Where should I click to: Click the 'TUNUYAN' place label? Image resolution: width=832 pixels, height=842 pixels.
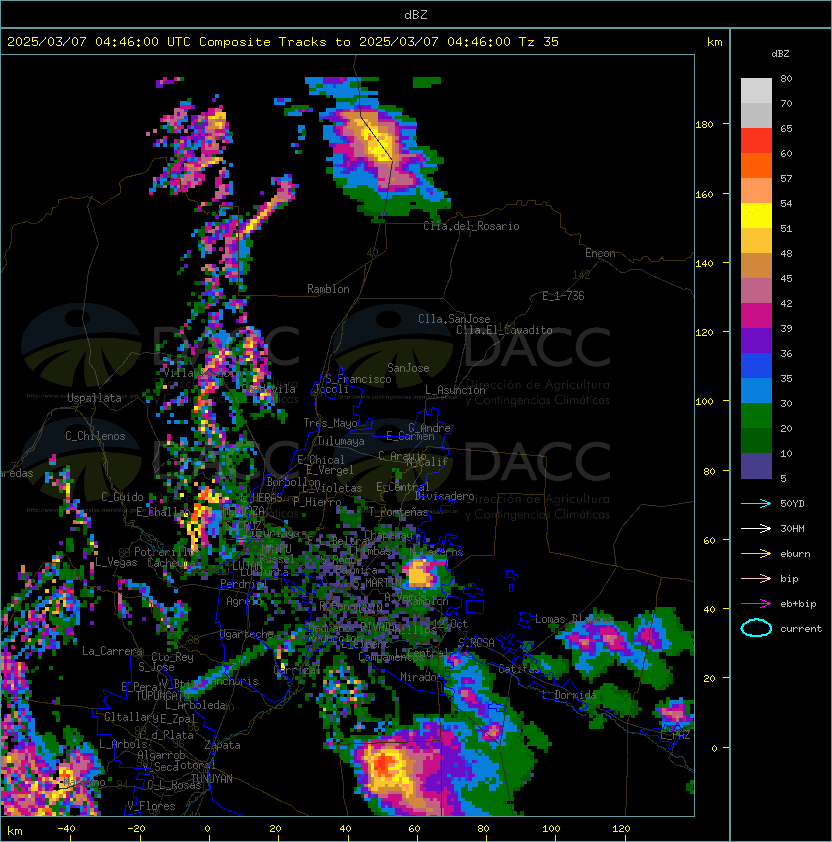click(212, 779)
